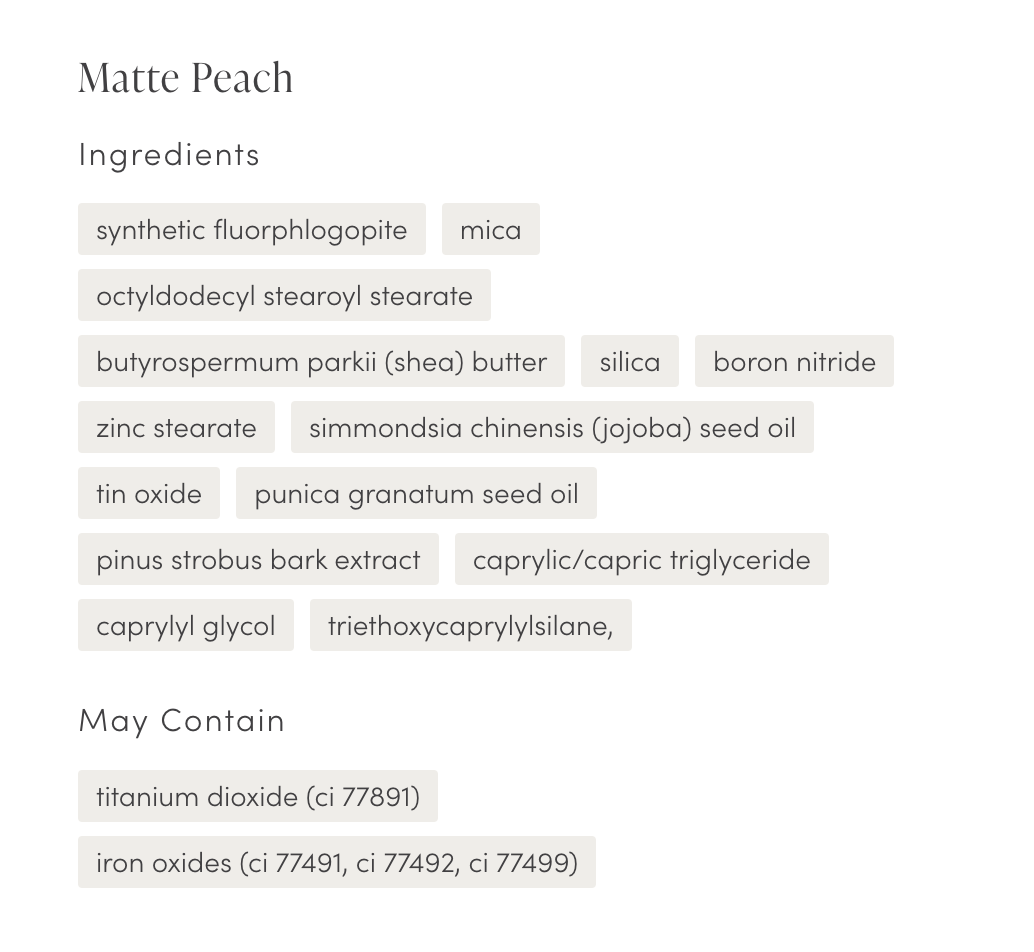The height and width of the screenshot is (952, 1034).
Task: Select the triethoxycaprylylsilane tag
Action: point(470,626)
